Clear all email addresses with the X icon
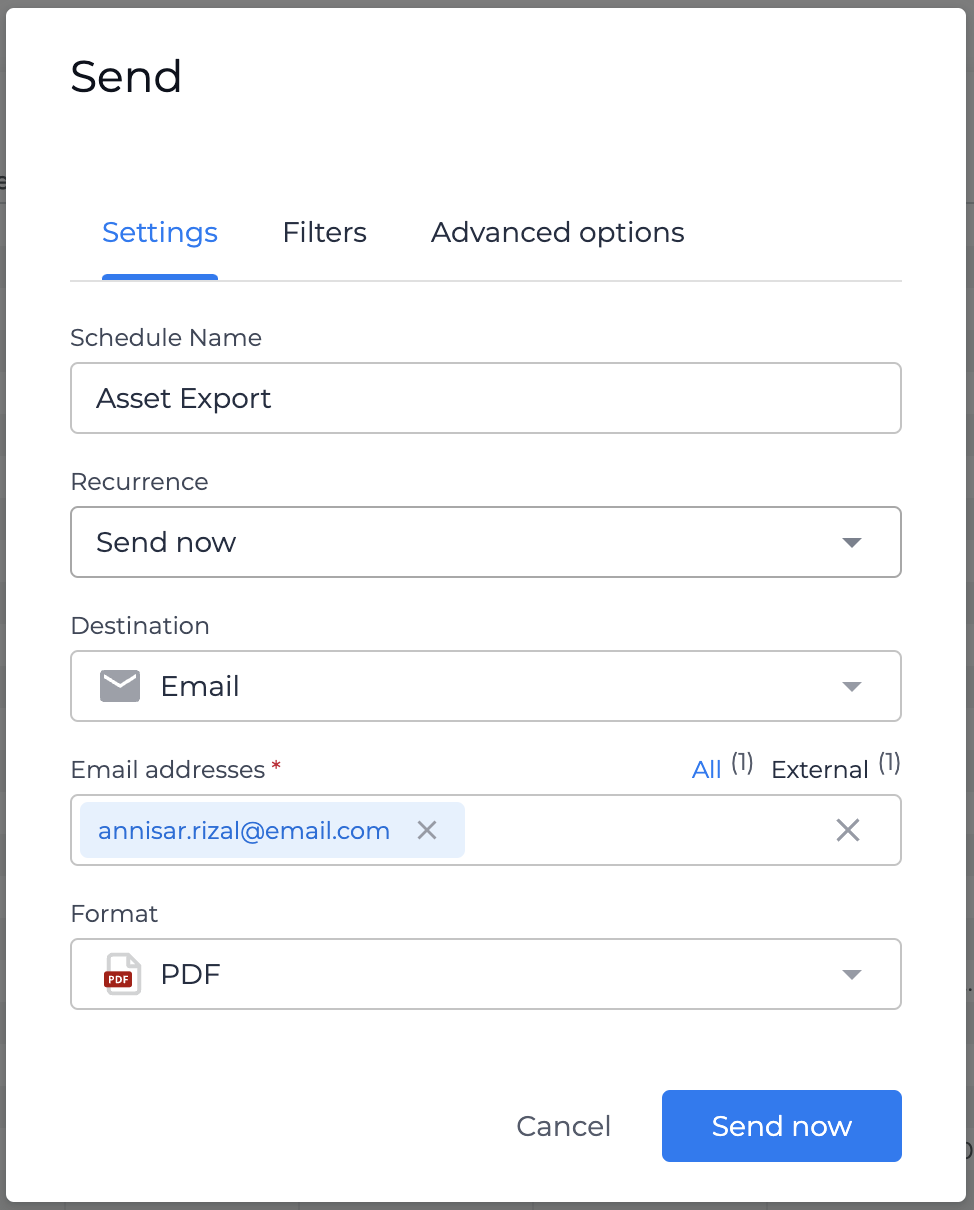This screenshot has height=1210, width=974. pyautogui.click(x=848, y=830)
